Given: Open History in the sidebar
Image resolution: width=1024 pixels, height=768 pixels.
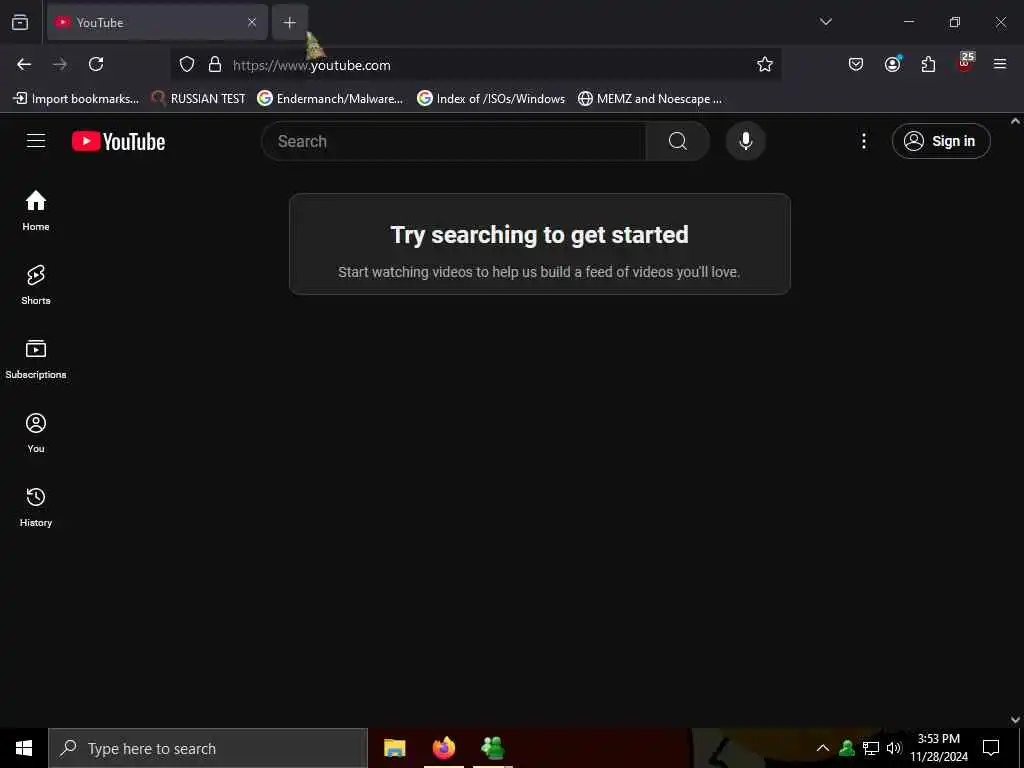Looking at the screenshot, I should [36, 507].
